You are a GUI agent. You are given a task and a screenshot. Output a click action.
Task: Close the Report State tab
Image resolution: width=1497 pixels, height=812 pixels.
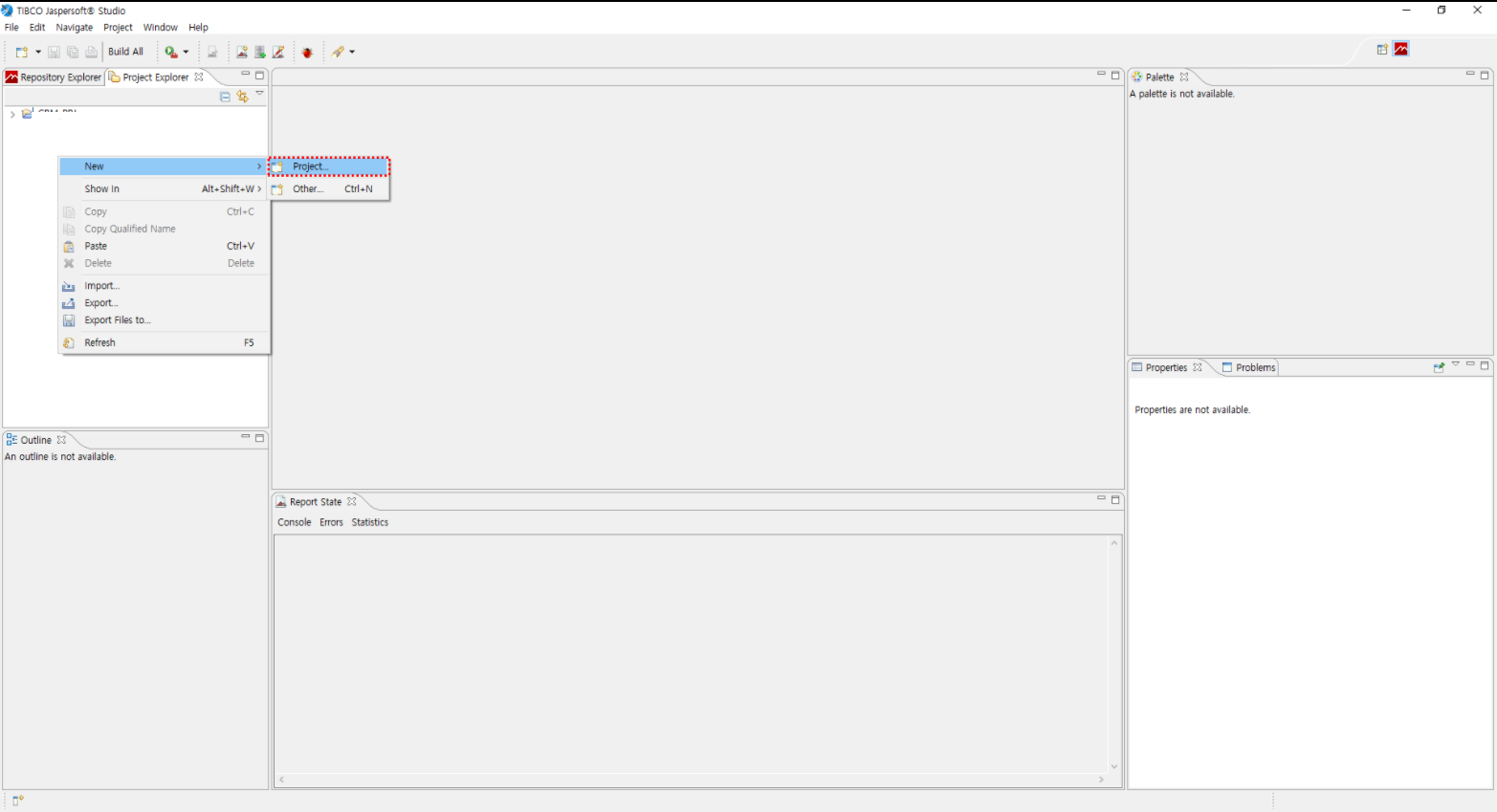[352, 501]
